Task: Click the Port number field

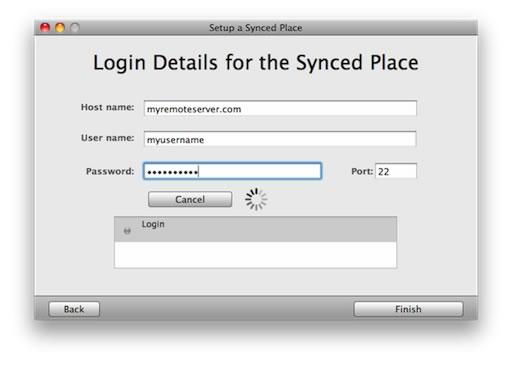Action: (396, 171)
